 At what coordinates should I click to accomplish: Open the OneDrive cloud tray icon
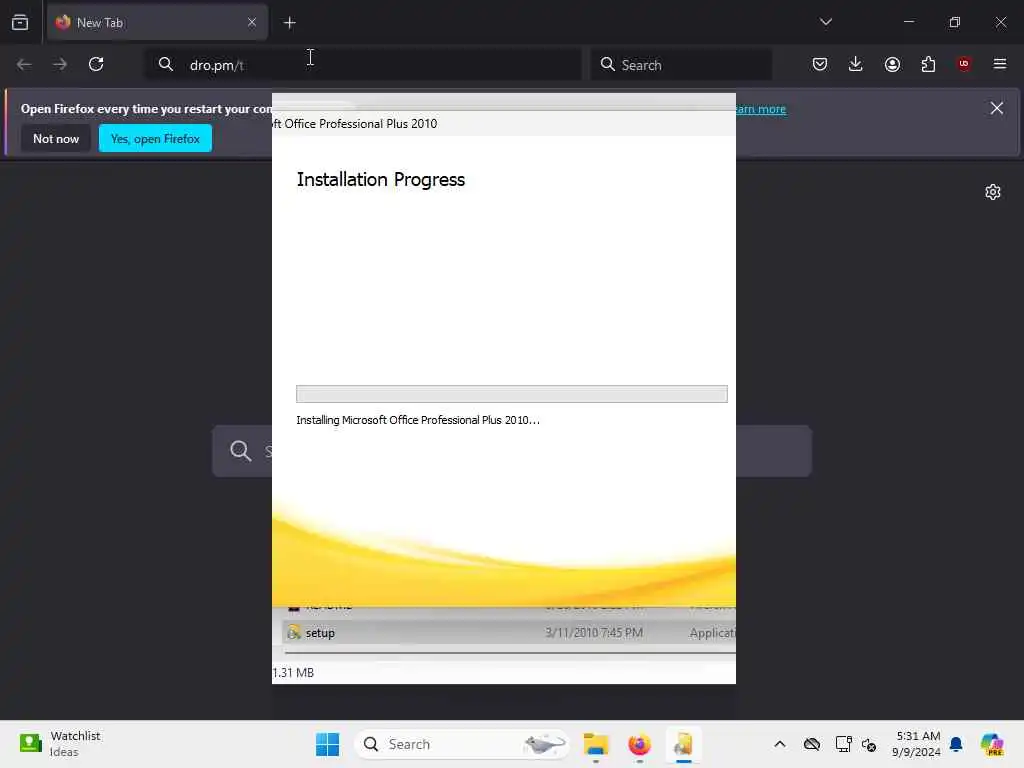[x=812, y=744]
